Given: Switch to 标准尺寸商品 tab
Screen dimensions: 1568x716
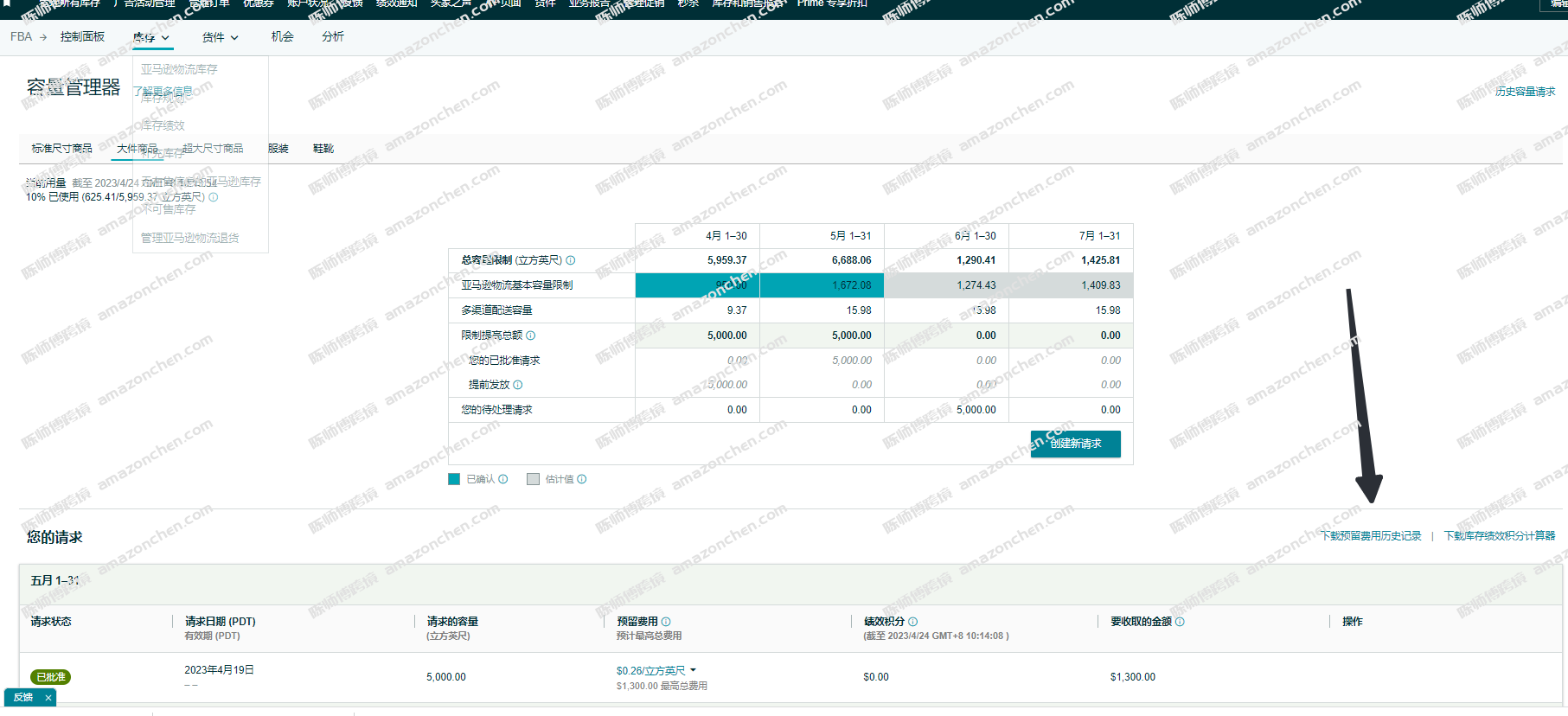Looking at the screenshot, I should [x=61, y=149].
